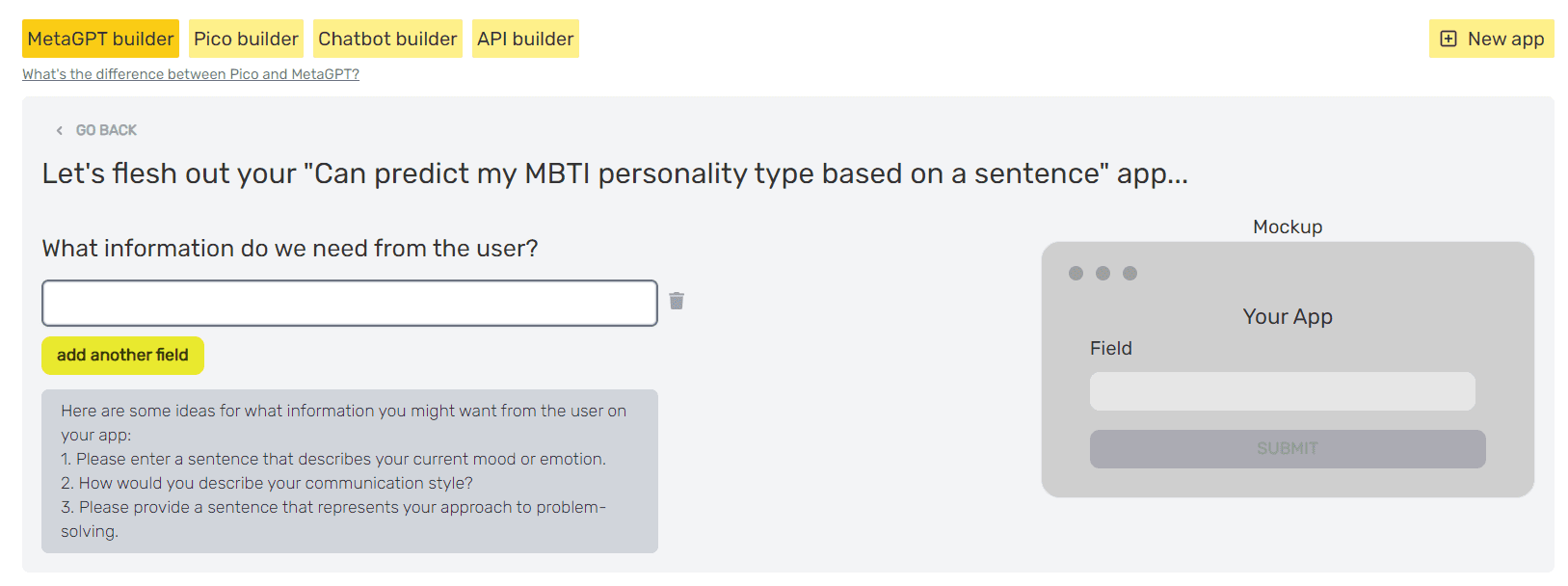
Task: Click the first gray dot in the mockup window
Action: (x=1076, y=274)
